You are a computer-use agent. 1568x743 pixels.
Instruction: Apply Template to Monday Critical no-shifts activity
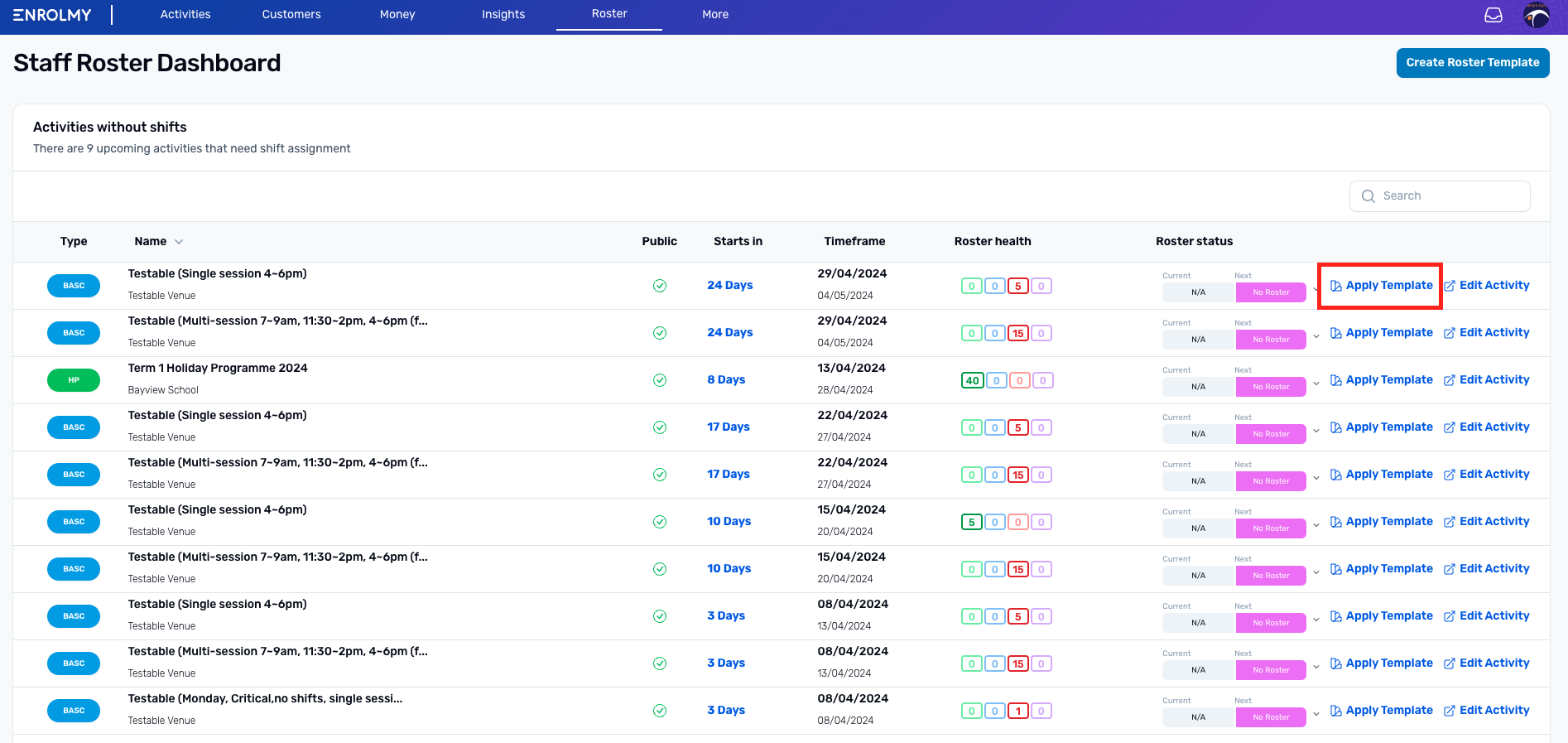[x=1382, y=711]
